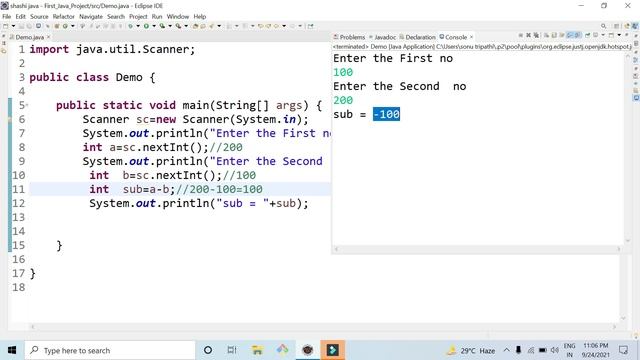This screenshot has width=640, height=360.
Task: Open the taskbar clock showing 11:06 PM
Action: pyautogui.click(x=596, y=350)
